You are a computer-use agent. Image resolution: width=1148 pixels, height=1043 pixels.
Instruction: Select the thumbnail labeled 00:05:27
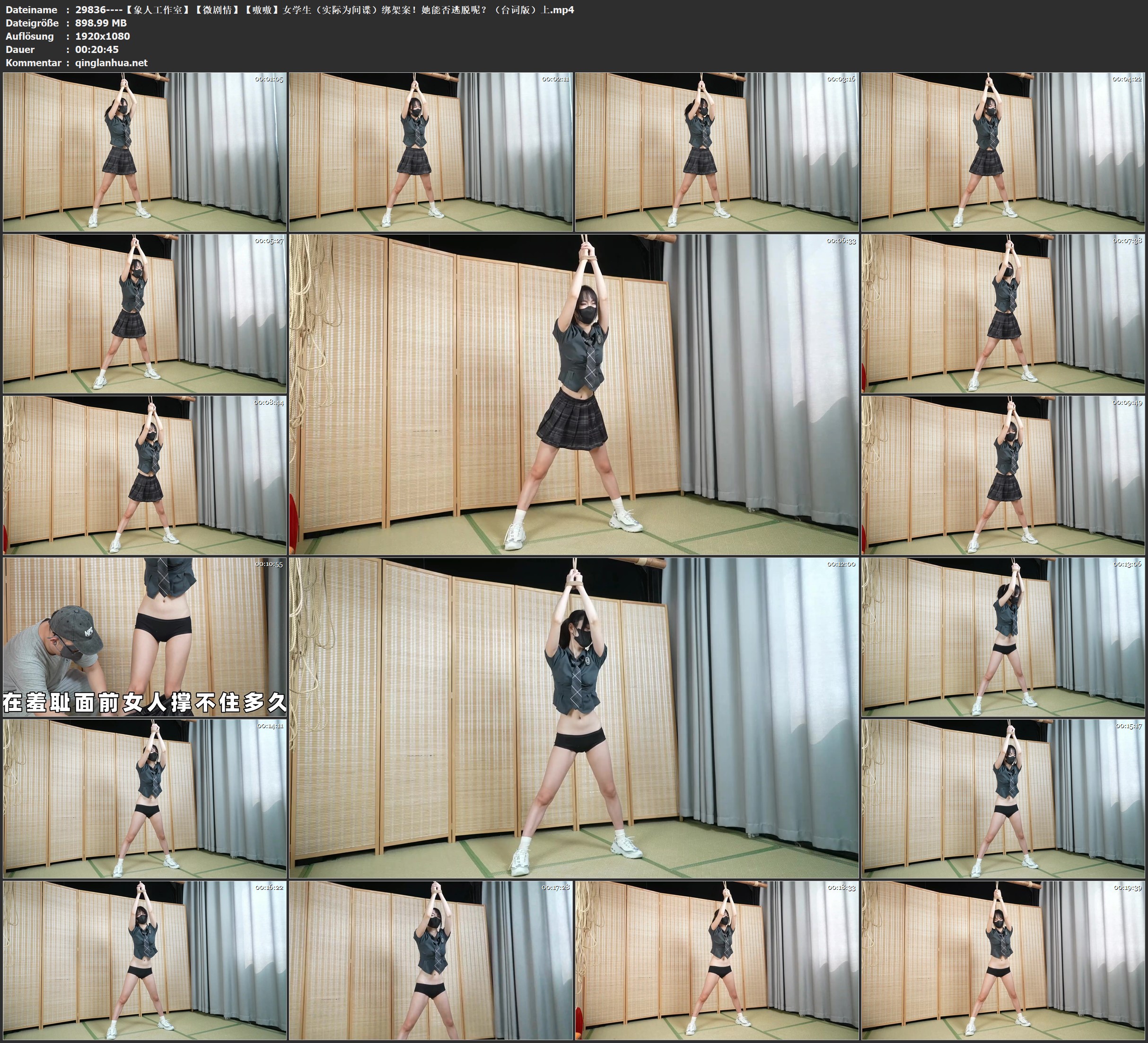click(x=145, y=313)
